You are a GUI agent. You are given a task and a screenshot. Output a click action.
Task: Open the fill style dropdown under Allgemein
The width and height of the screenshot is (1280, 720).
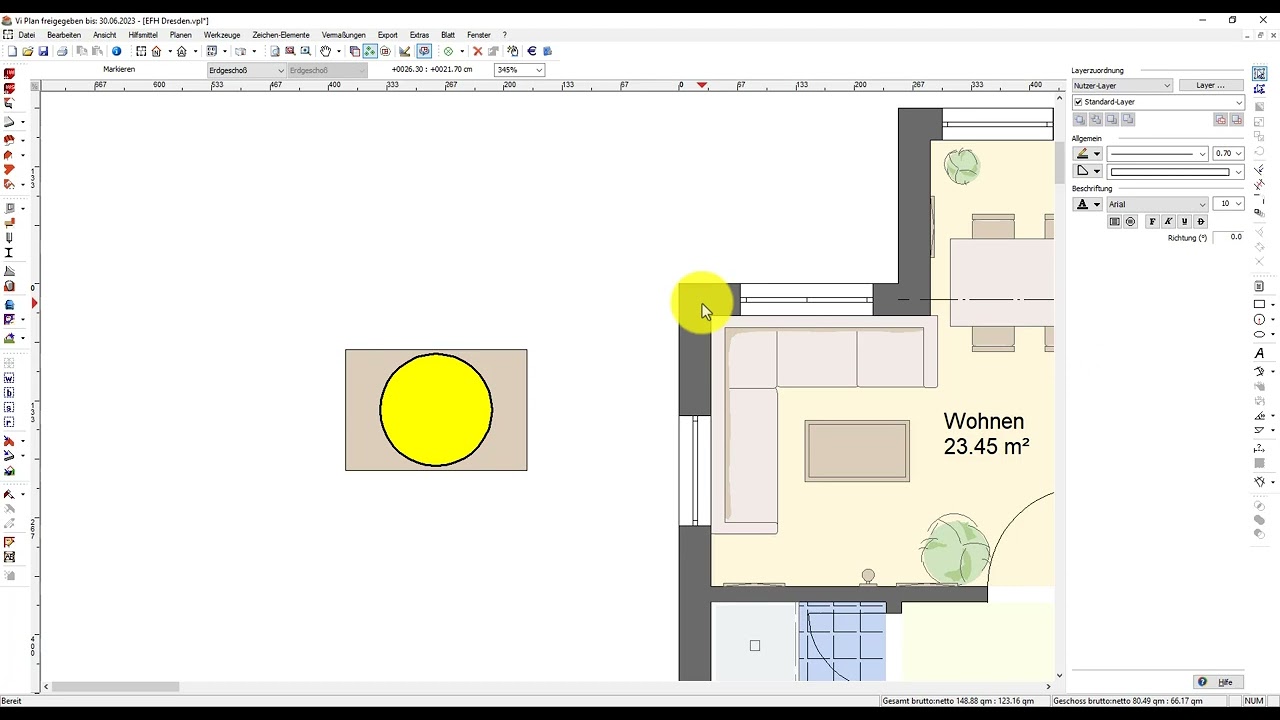coord(1176,172)
